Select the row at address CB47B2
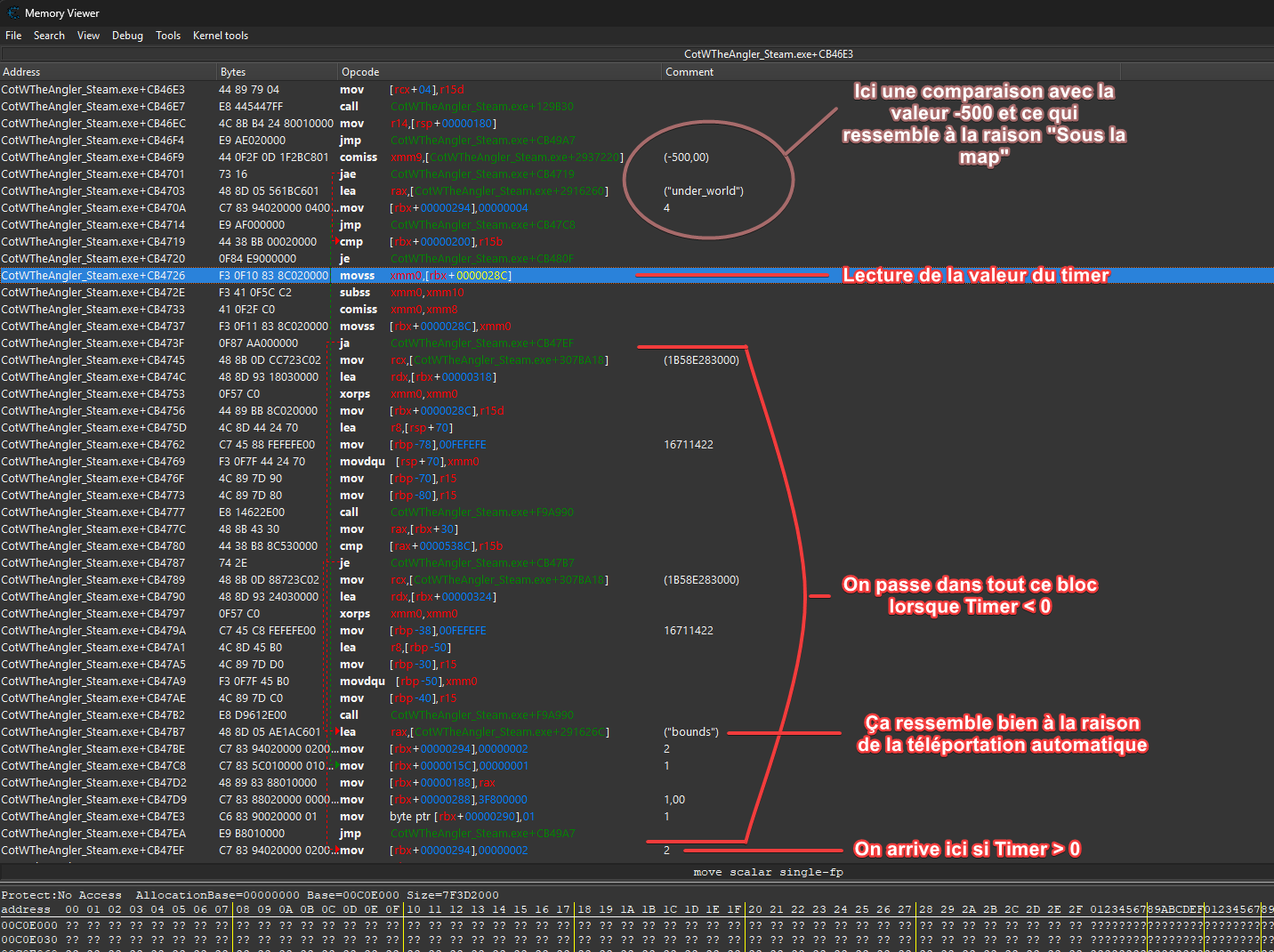Viewport: 1274px width, 952px height. [x=637, y=715]
